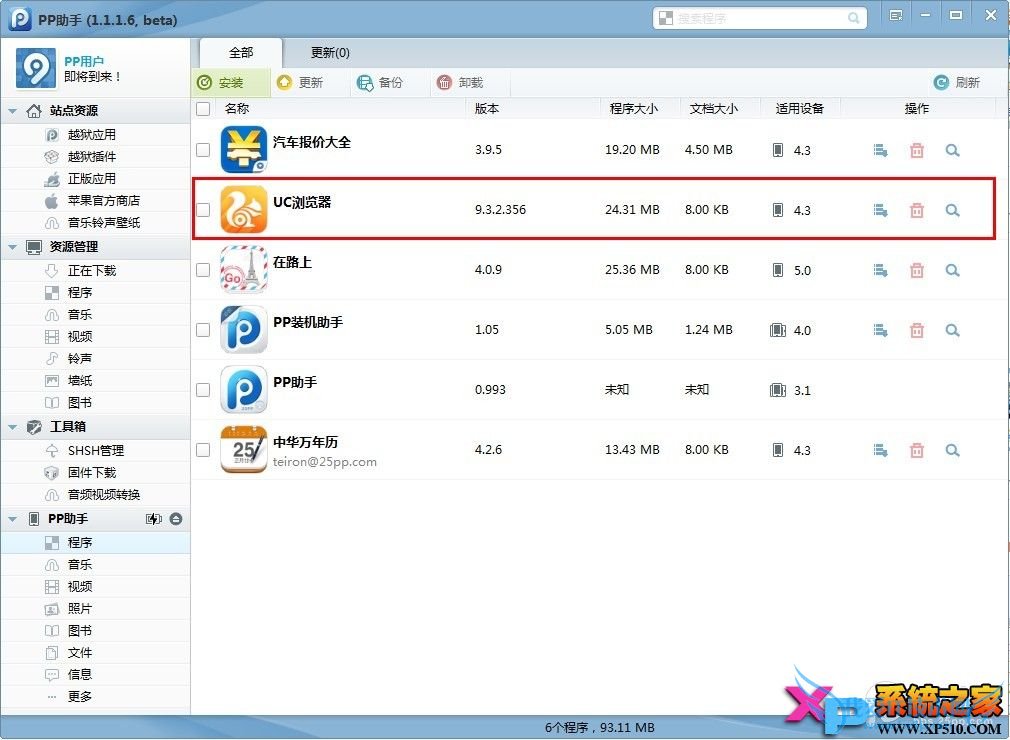Viewport: 1010px width, 740px height.
Task: Click the PP用户 avatar icon
Action: point(35,68)
